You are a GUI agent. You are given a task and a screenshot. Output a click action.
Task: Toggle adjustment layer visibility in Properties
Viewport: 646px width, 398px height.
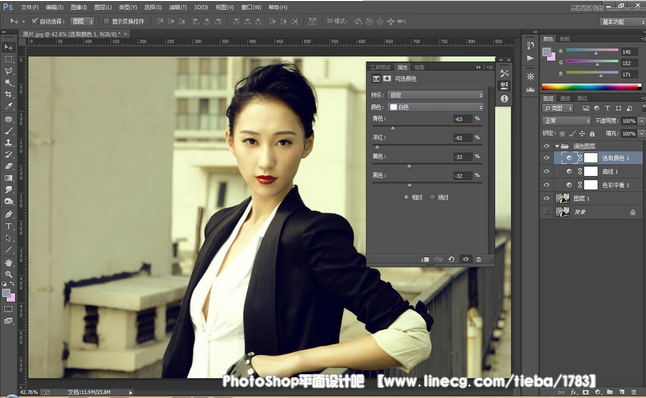466,259
